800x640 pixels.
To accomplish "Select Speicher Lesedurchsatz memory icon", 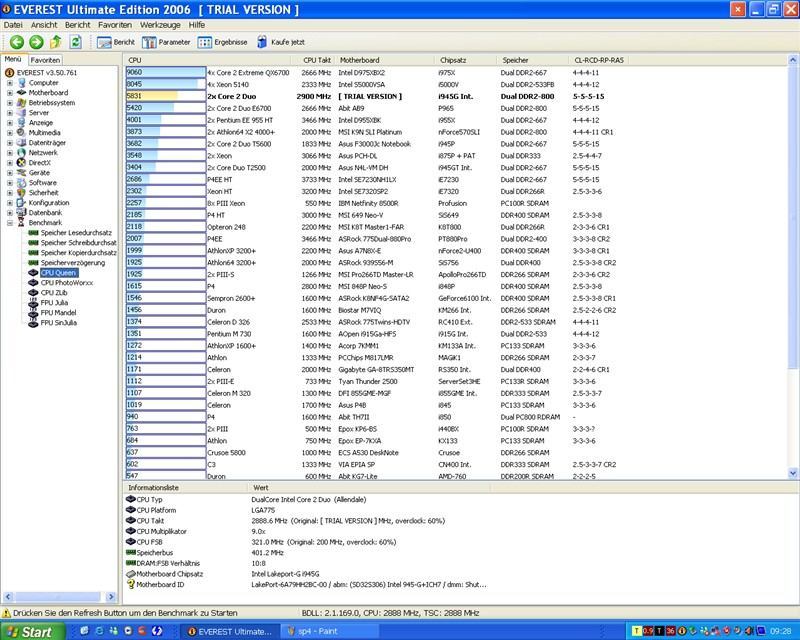I will [x=34, y=233].
